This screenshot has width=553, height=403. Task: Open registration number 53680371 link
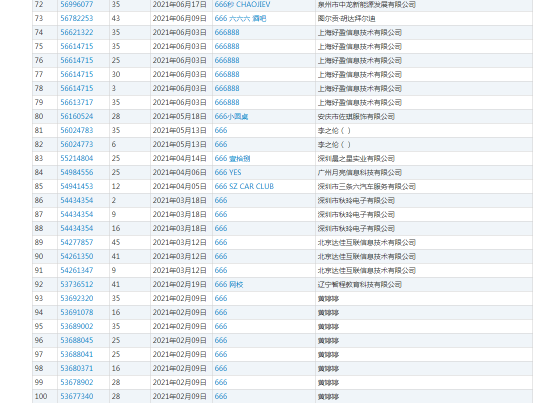[77, 368]
